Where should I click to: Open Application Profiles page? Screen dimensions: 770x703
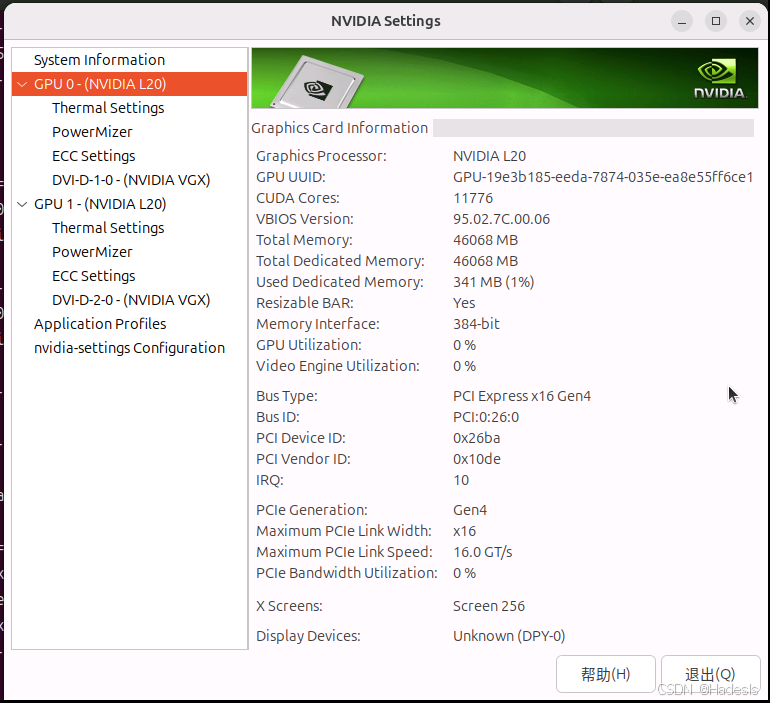click(100, 324)
